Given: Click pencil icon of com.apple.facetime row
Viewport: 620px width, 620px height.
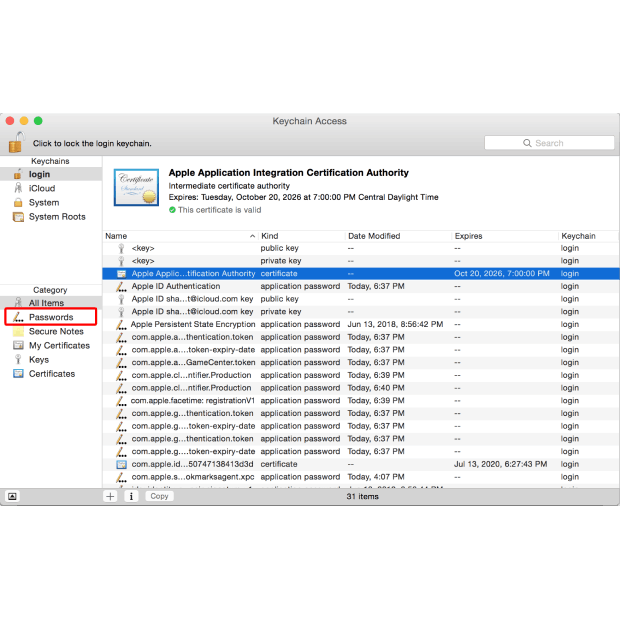Looking at the screenshot, I should 121,401.
